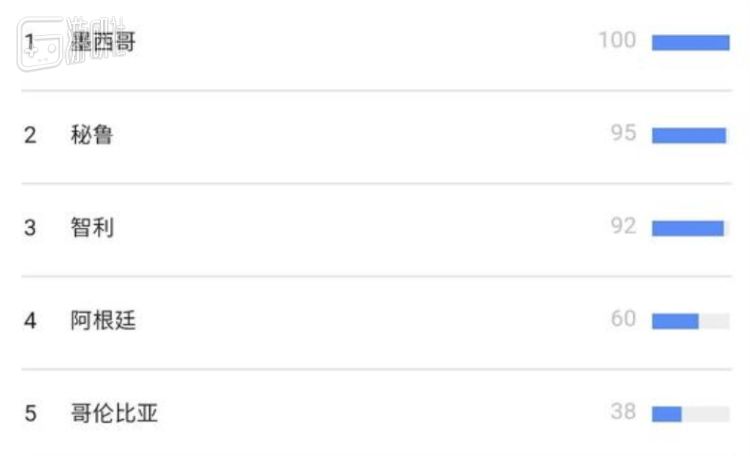Select the 墨西哥 country name
The height and width of the screenshot is (456, 750).
[x=104, y=43]
